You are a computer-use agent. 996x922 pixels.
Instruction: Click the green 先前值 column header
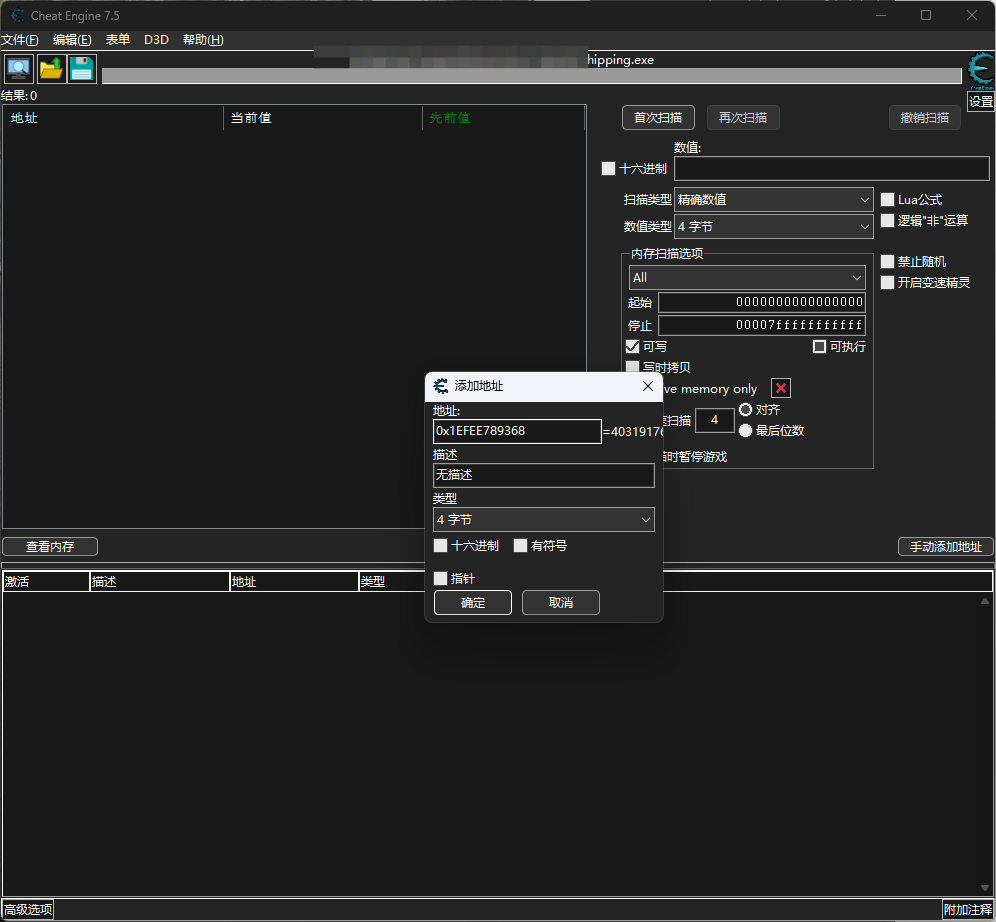click(503, 118)
